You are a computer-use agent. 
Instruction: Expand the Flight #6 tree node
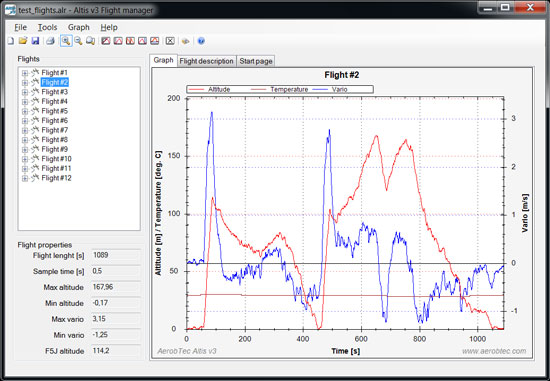pyautogui.click(x=25, y=121)
